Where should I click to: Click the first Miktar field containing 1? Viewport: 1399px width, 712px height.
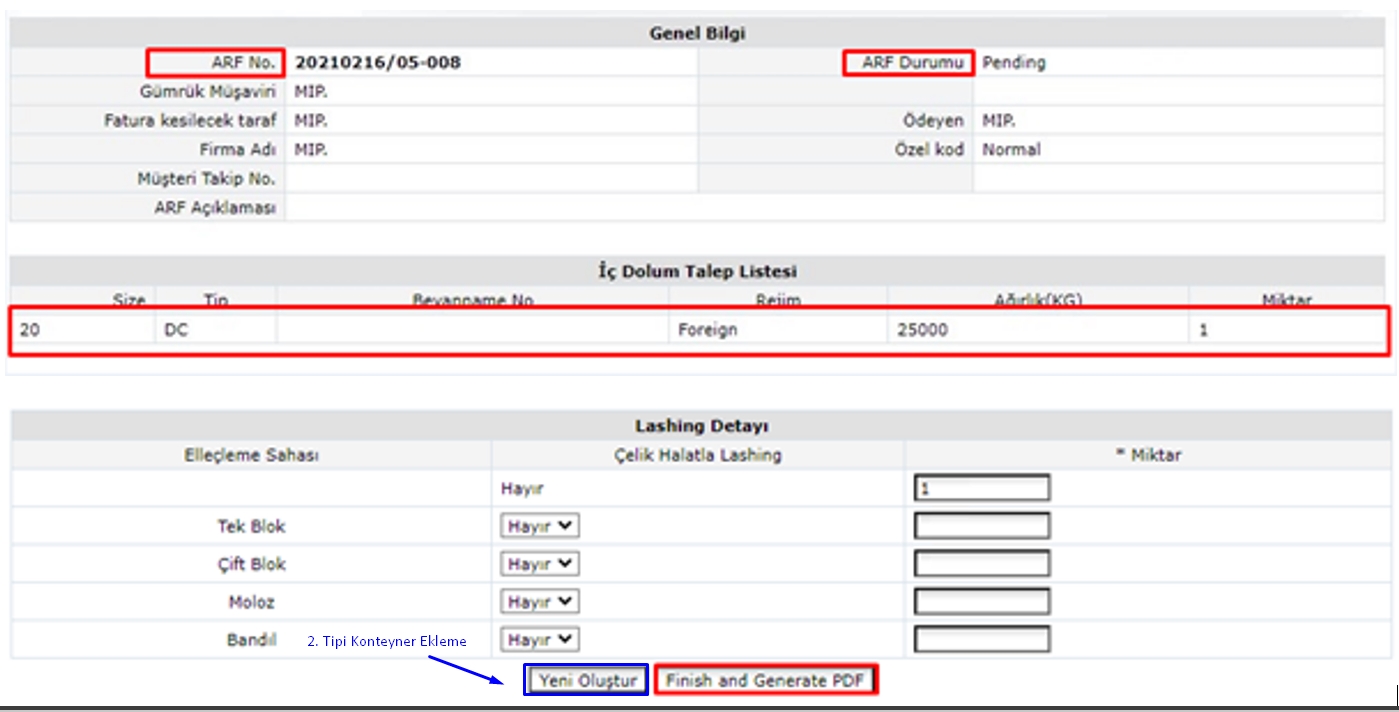(x=981, y=489)
